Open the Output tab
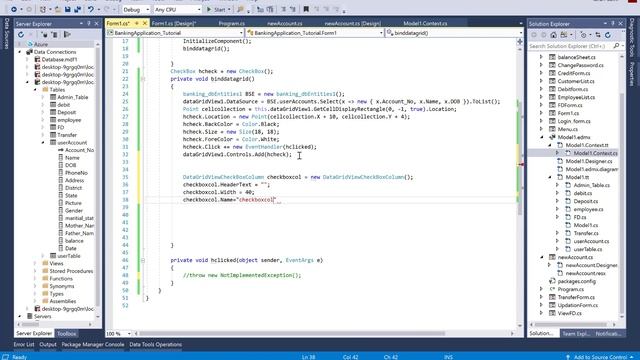The height and width of the screenshot is (360, 640). coord(48,344)
